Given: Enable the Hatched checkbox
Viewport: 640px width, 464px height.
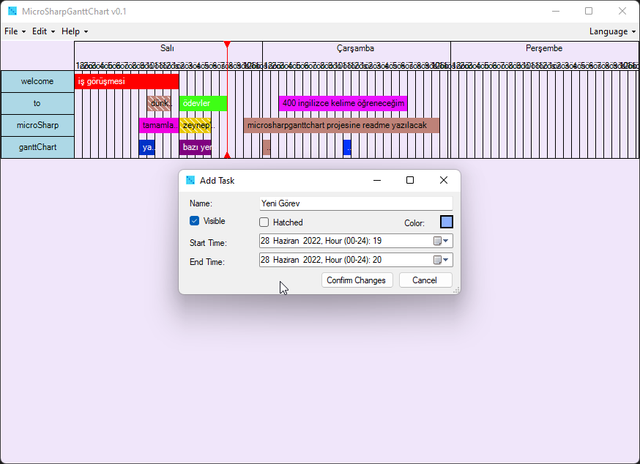Looking at the screenshot, I should (264, 222).
